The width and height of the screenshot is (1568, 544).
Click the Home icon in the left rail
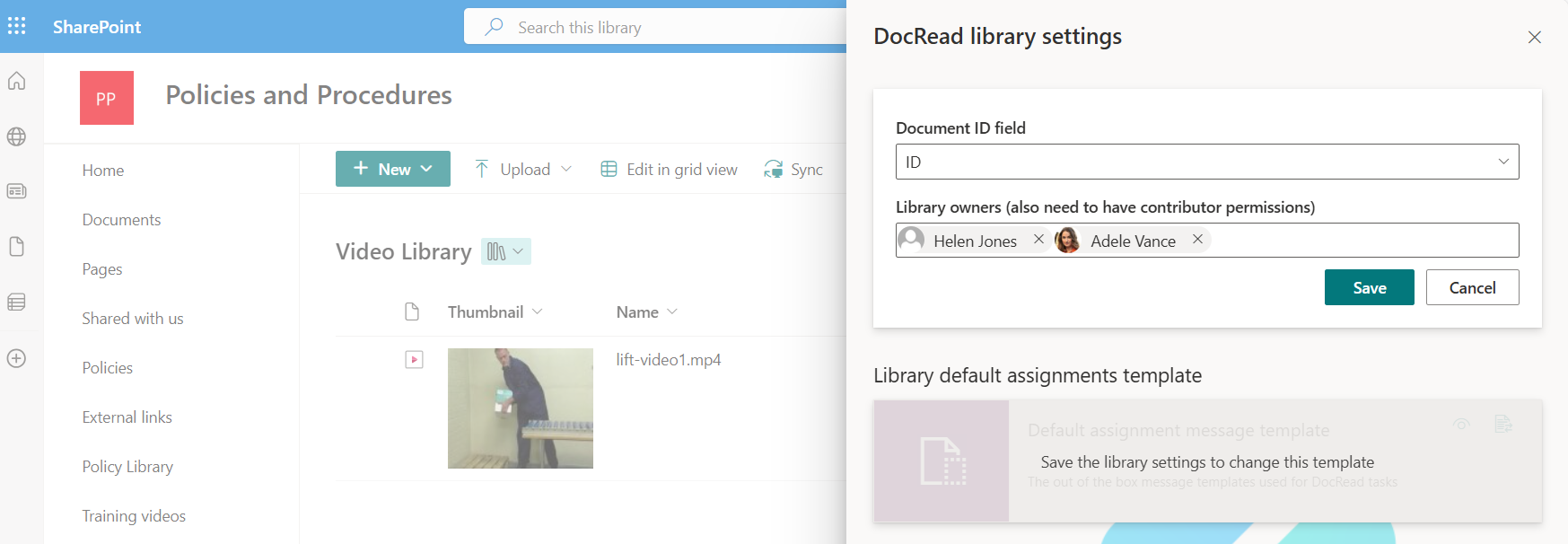[16, 81]
